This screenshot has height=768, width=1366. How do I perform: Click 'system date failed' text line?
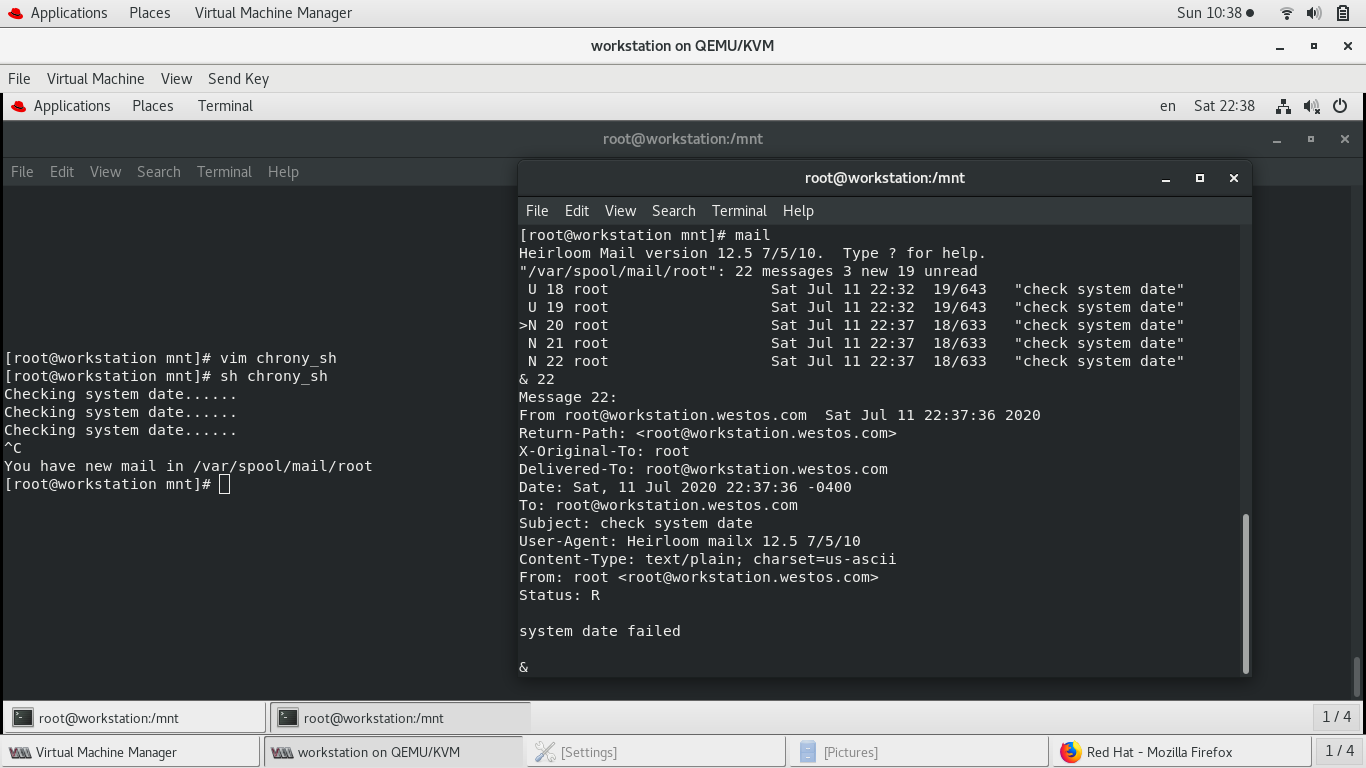[600, 631]
